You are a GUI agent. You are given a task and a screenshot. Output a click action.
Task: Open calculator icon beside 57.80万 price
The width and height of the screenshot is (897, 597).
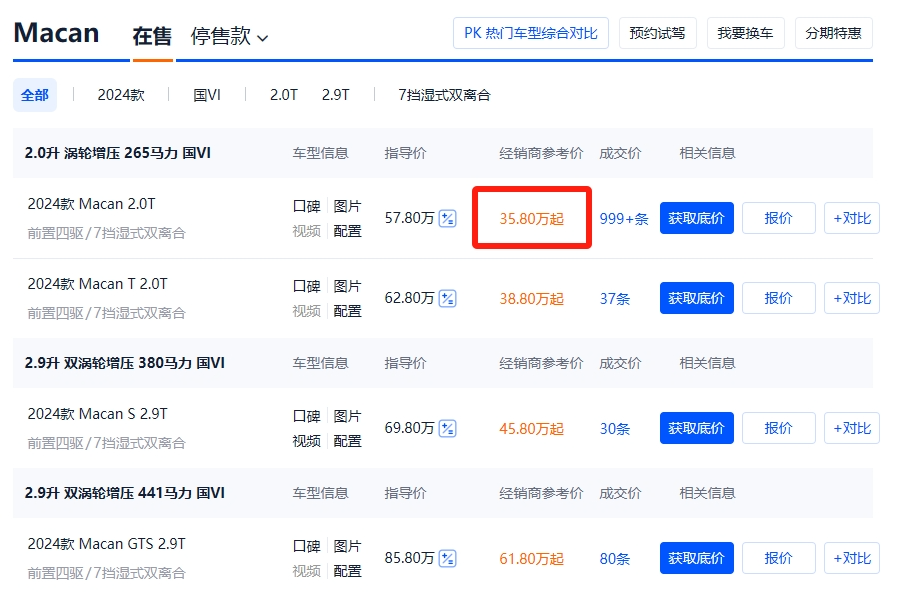pyautogui.click(x=447, y=218)
